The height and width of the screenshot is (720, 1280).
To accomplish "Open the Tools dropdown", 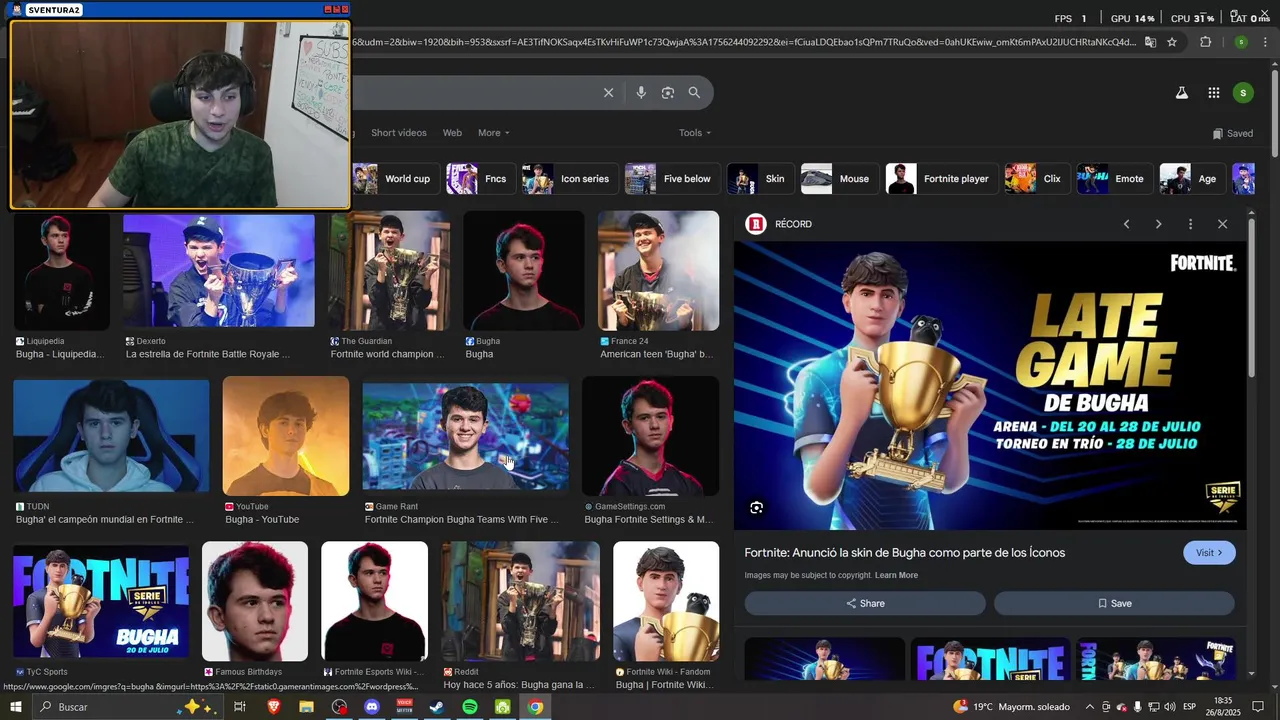I will (x=695, y=133).
